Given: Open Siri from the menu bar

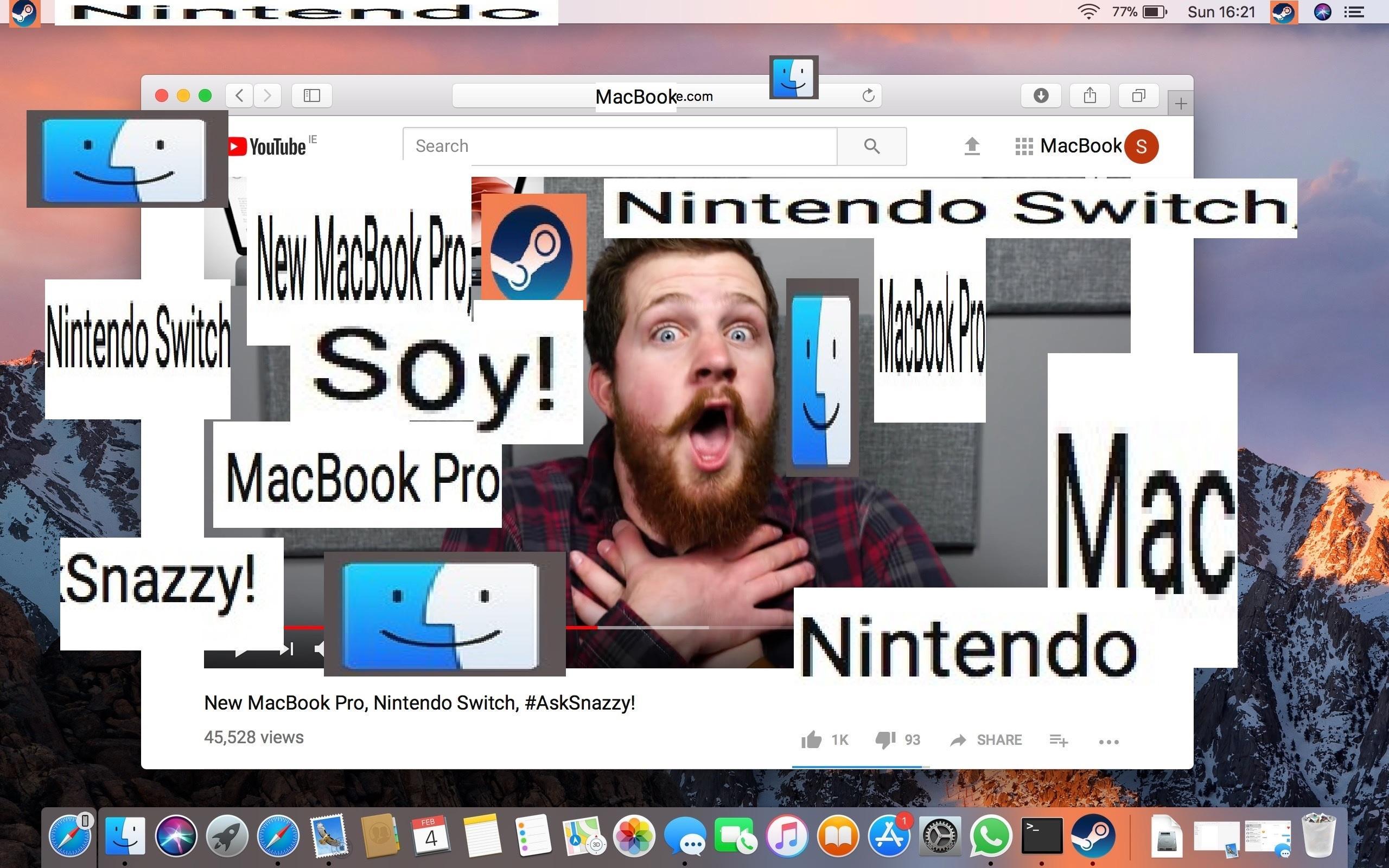Looking at the screenshot, I should tap(1322, 12).
